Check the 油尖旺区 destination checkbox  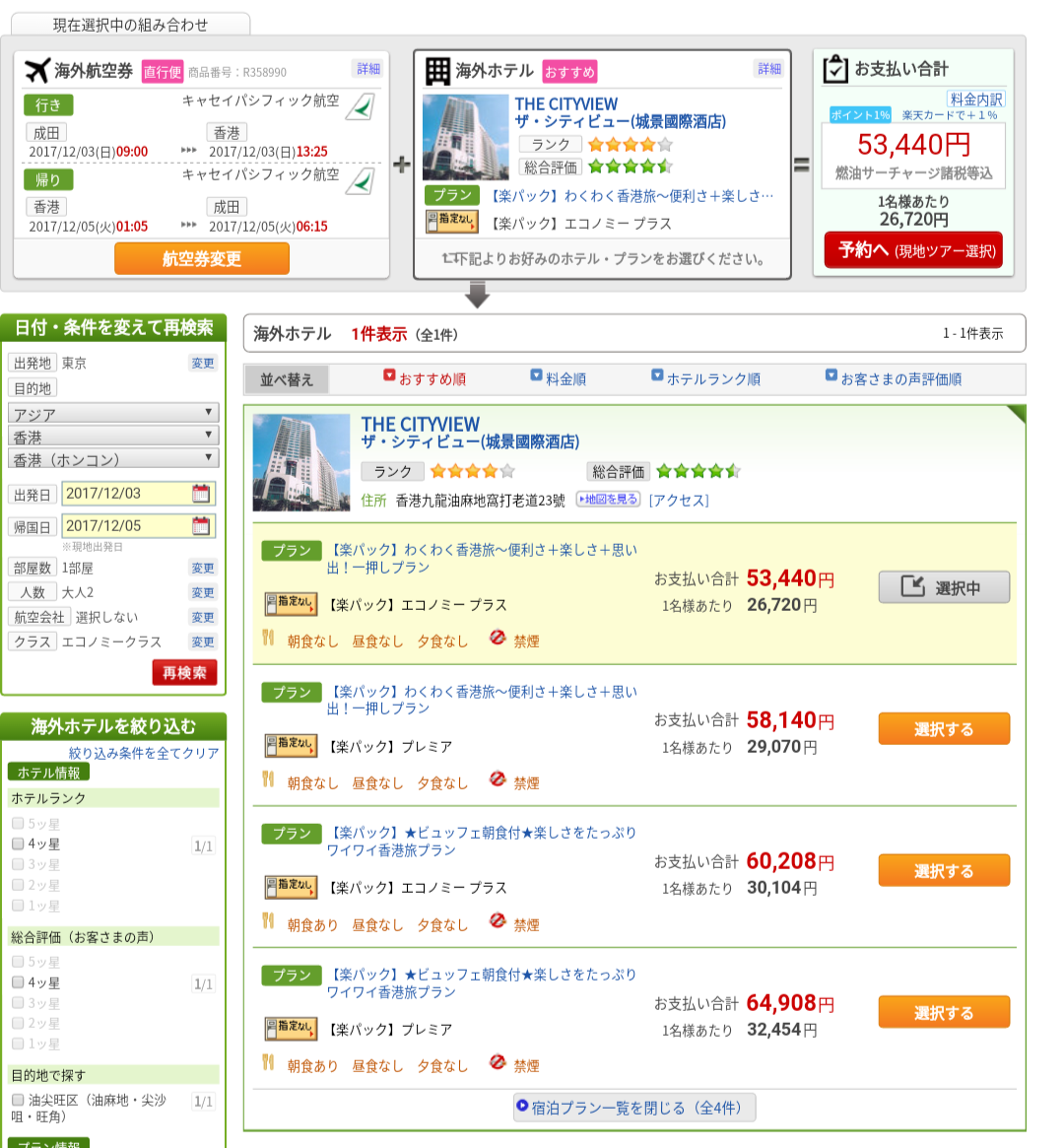tap(19, 1100)
